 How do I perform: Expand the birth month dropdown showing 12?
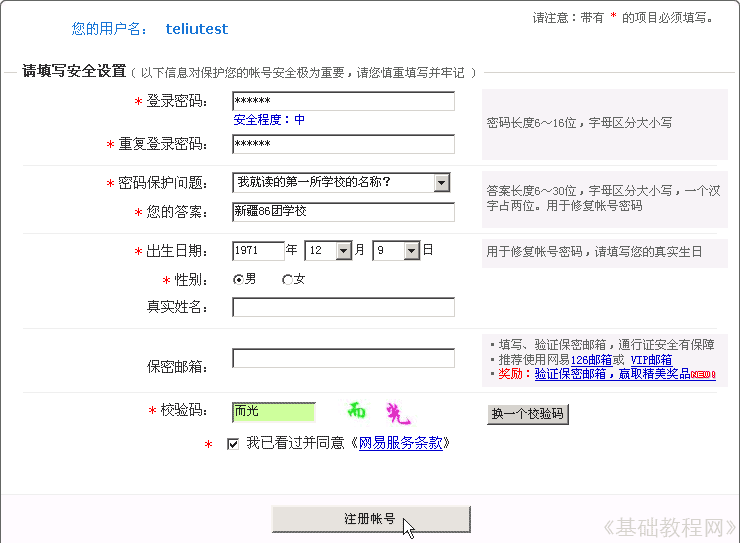pyautogui.click(x=344, y=251)
